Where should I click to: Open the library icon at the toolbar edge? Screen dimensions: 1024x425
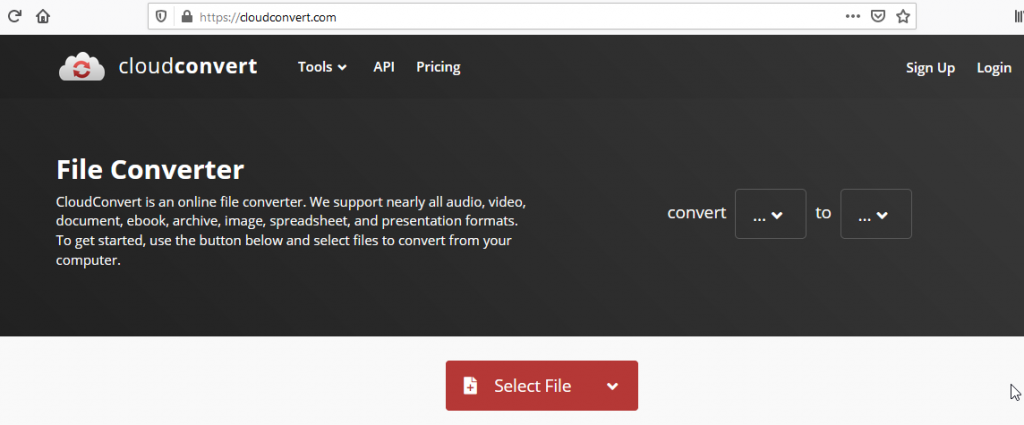[x=1019, y=17]
